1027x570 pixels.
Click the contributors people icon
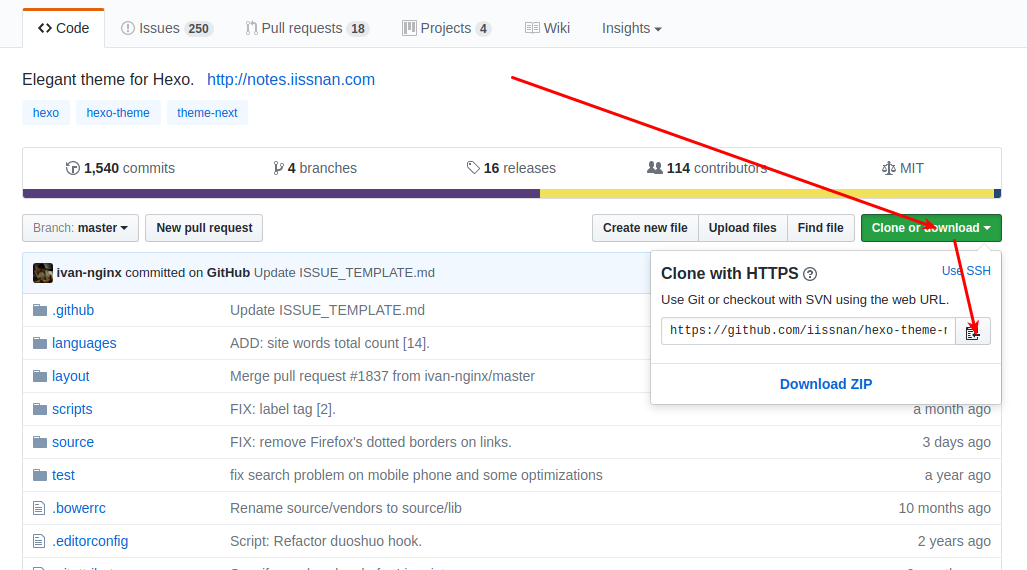pos(654,168)
